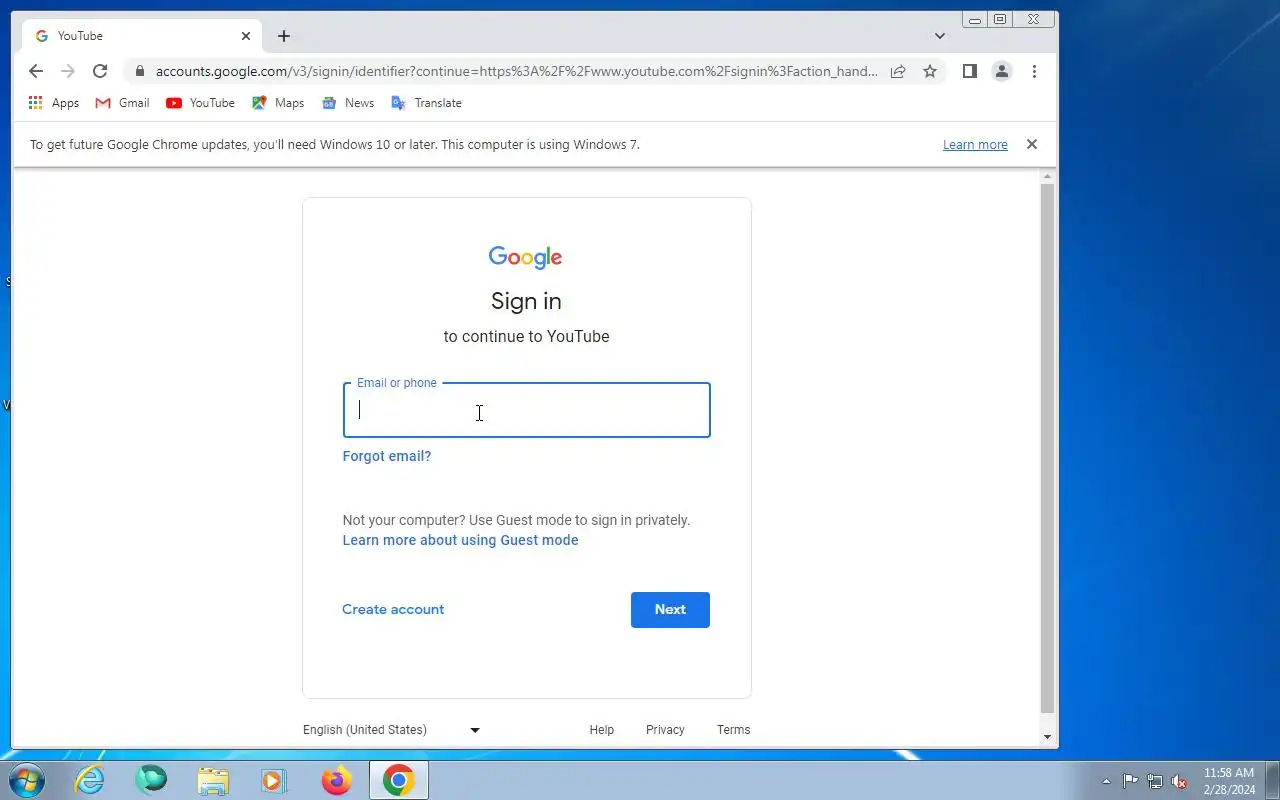Open the Help footer link
The image size is (1280, 800).
tap(602, 730)
